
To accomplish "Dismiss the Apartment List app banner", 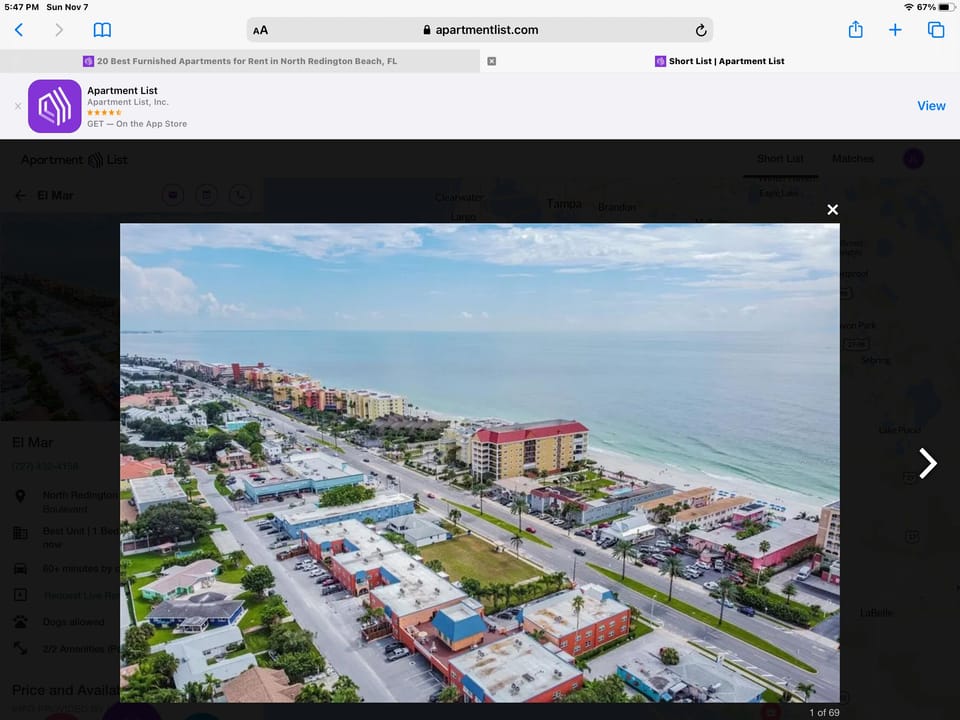I will [18, 106].
